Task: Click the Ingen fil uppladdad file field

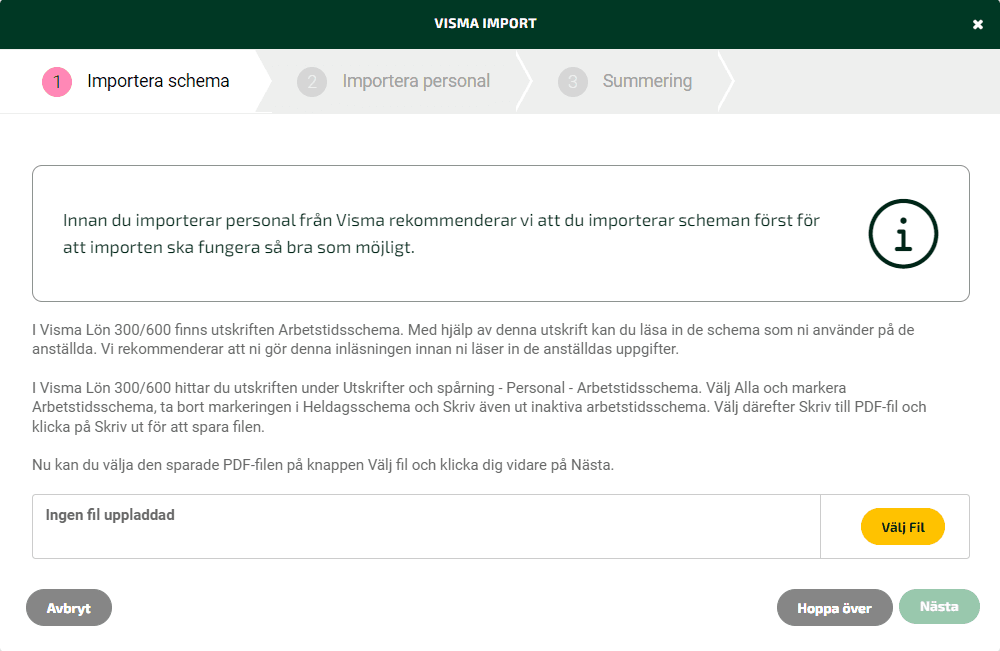Action: [x=426, y=527]
